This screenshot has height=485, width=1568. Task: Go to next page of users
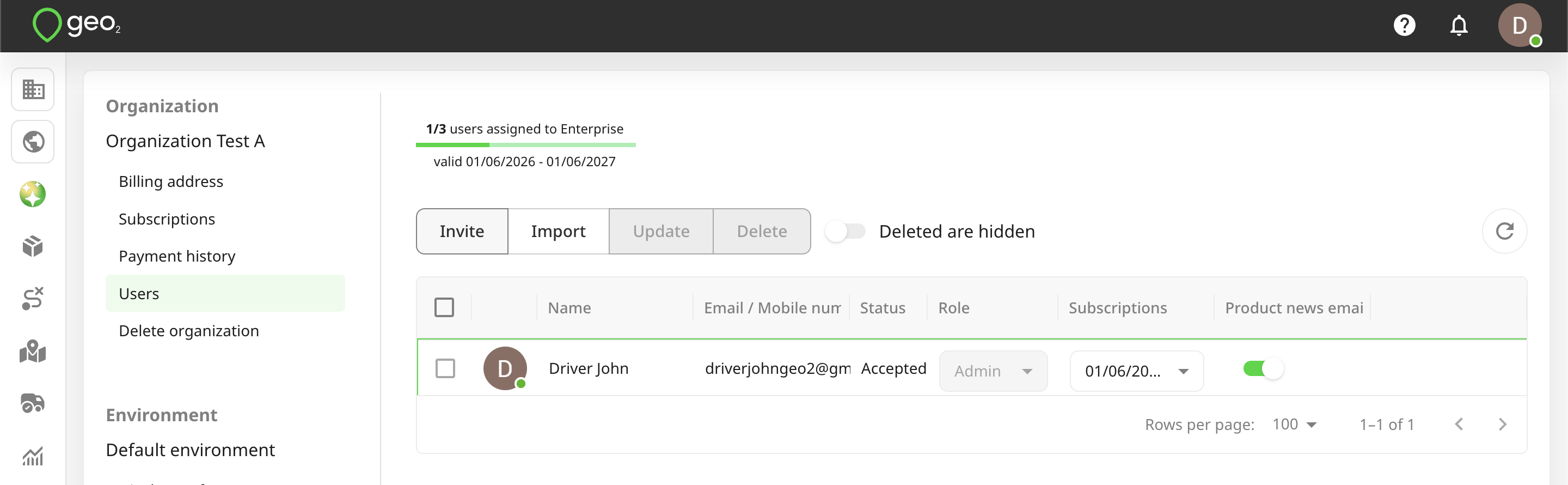pos(1502,425)
